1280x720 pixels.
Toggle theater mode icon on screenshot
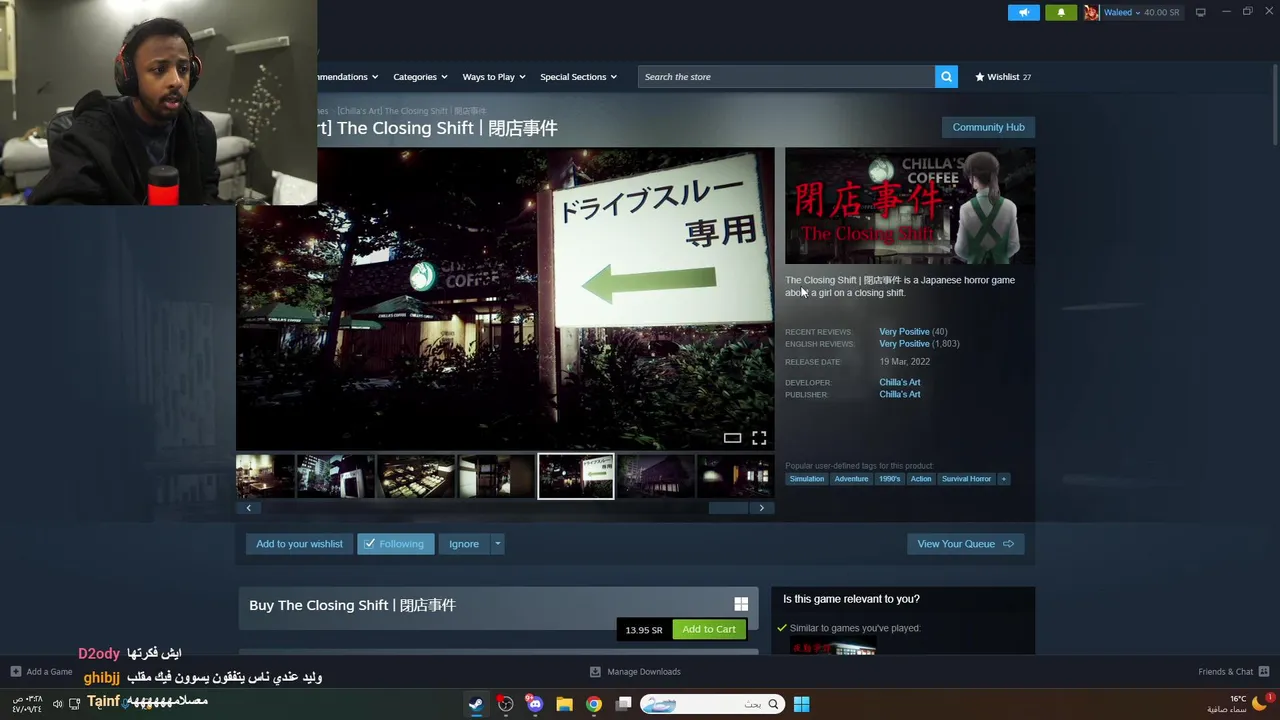[x=732, y=438]
